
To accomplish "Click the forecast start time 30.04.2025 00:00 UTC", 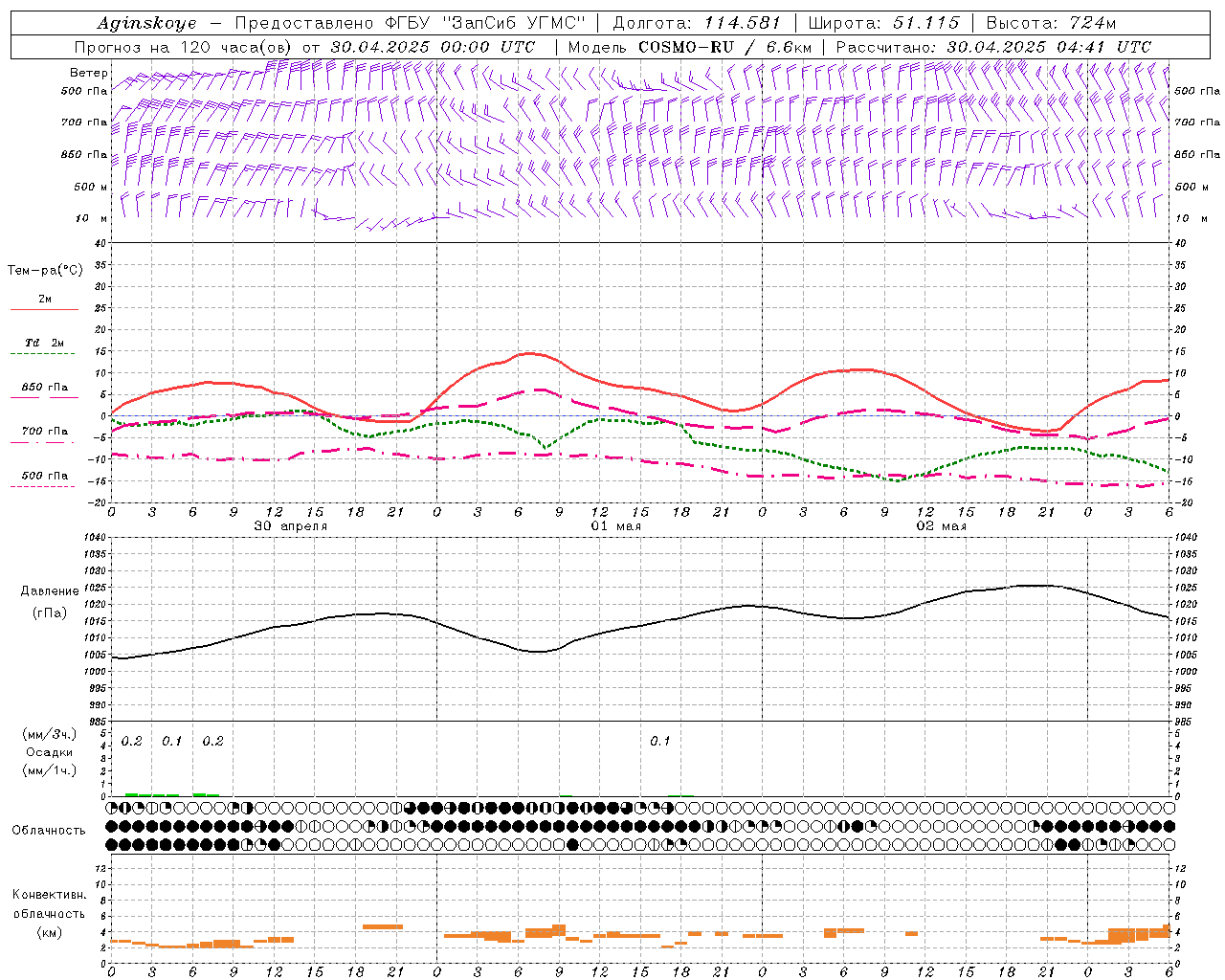I will pos(433,47).
